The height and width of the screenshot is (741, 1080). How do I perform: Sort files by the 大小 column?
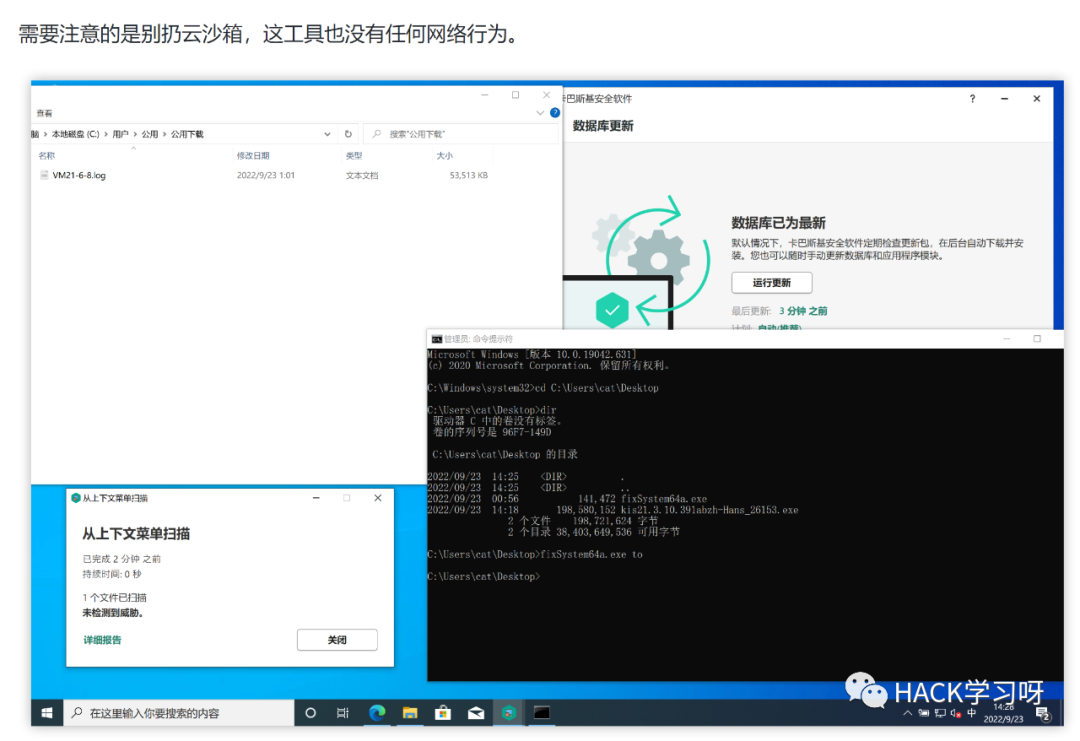click(444, 156)
